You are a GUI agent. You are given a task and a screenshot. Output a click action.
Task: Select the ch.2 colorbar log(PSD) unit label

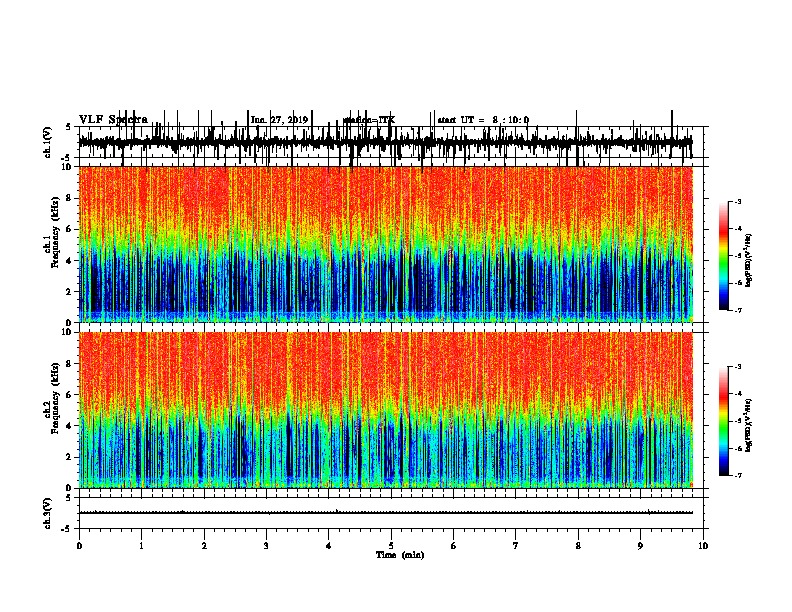coord(749,425)
